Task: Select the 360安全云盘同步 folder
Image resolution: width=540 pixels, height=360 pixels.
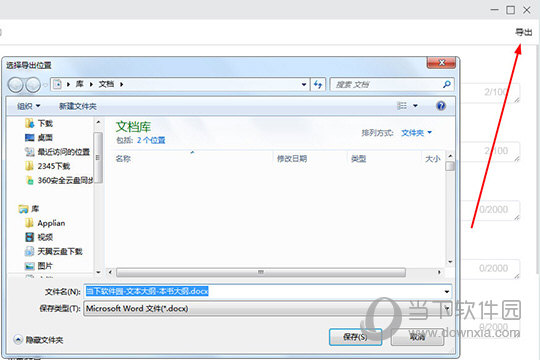Action: [59, 181]
